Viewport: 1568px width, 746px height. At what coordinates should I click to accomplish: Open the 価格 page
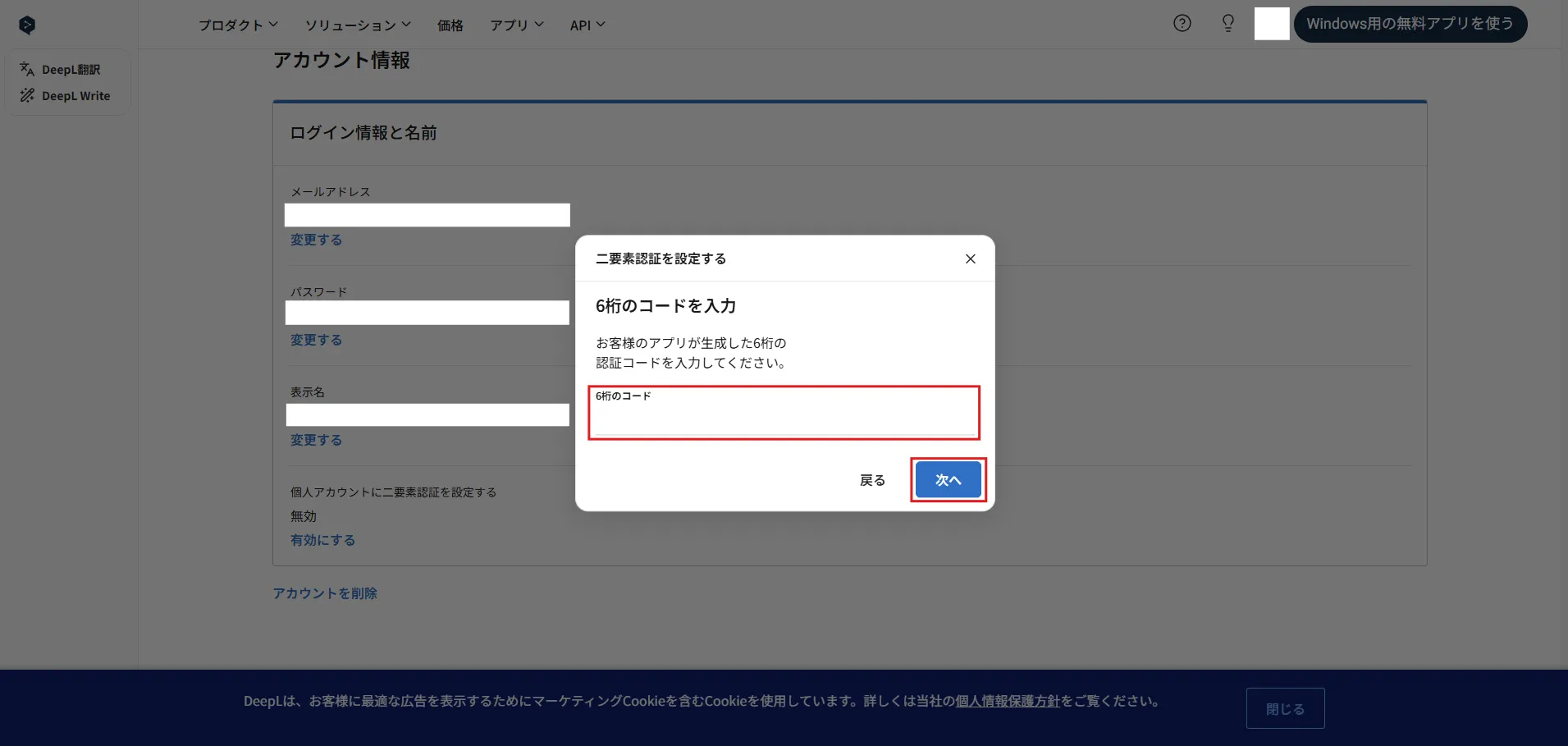450,25
